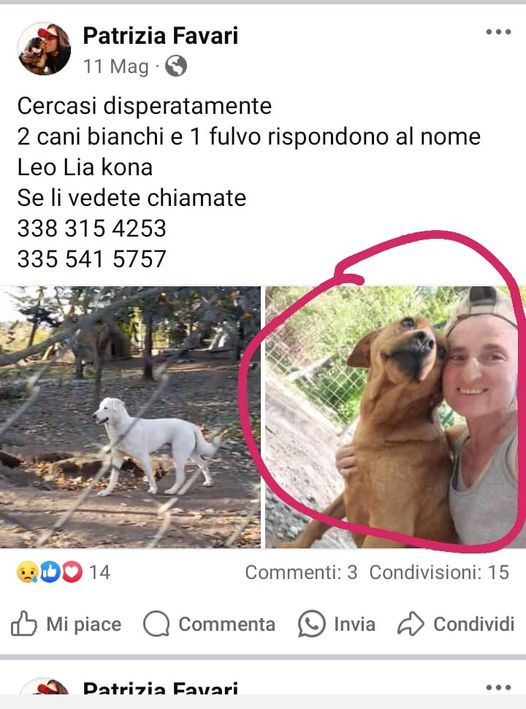This screenshot has width=526, height=709.
Task: Open the 11 Mag post timestamp
Action: point(116,66)
